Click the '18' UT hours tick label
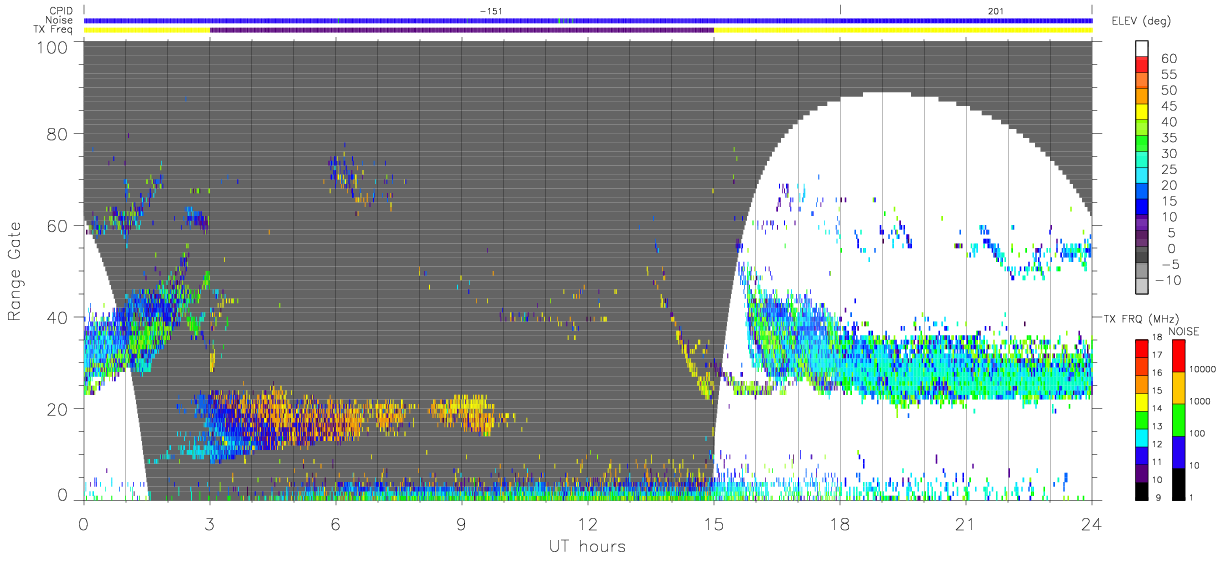The height and width of the screenshot is (567, 1228). coord(840,523)
